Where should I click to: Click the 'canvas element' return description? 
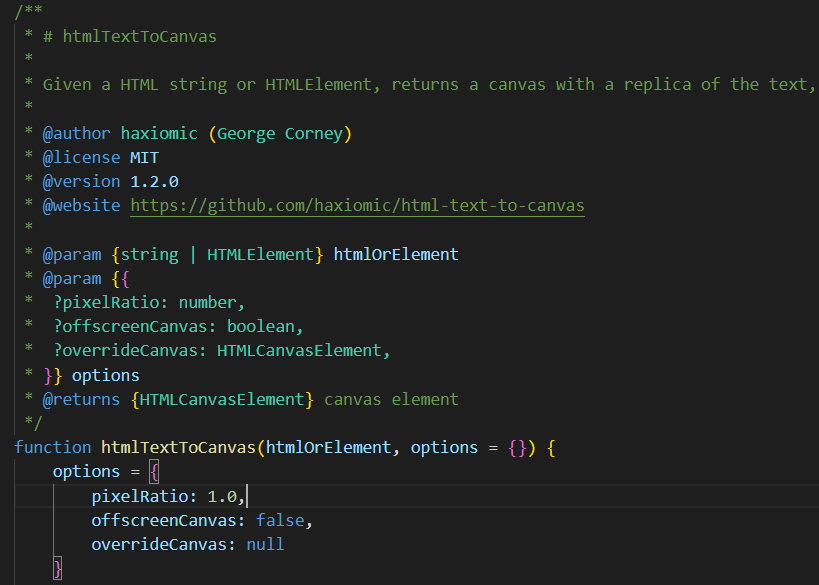pos(391,400)
